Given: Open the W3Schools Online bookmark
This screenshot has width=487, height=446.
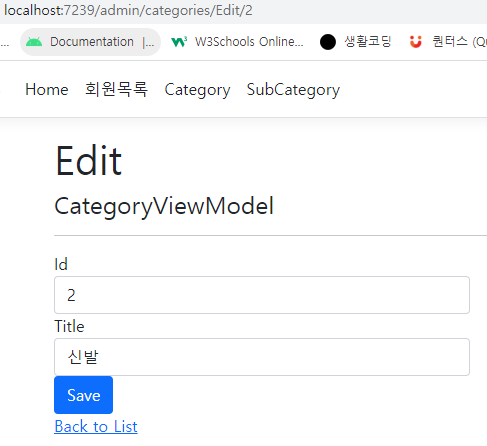Looking at the screenshot, I should pyautogui.click(x=237, y=42).
